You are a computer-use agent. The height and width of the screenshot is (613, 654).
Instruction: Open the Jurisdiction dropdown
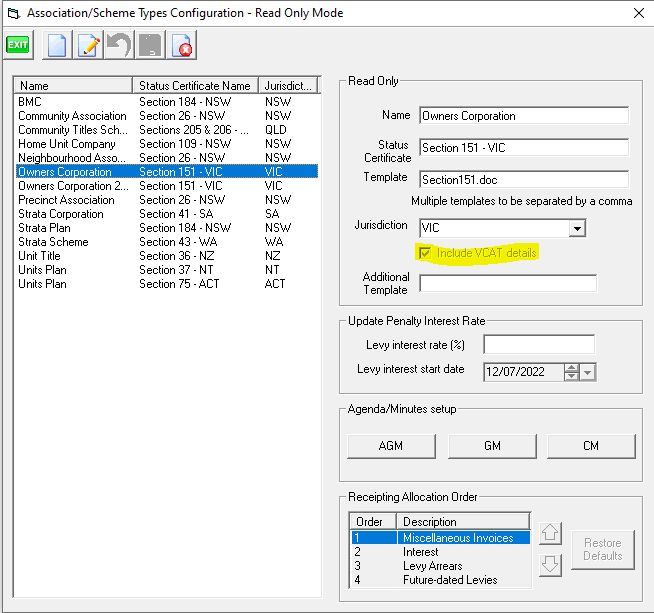point(577,228)
